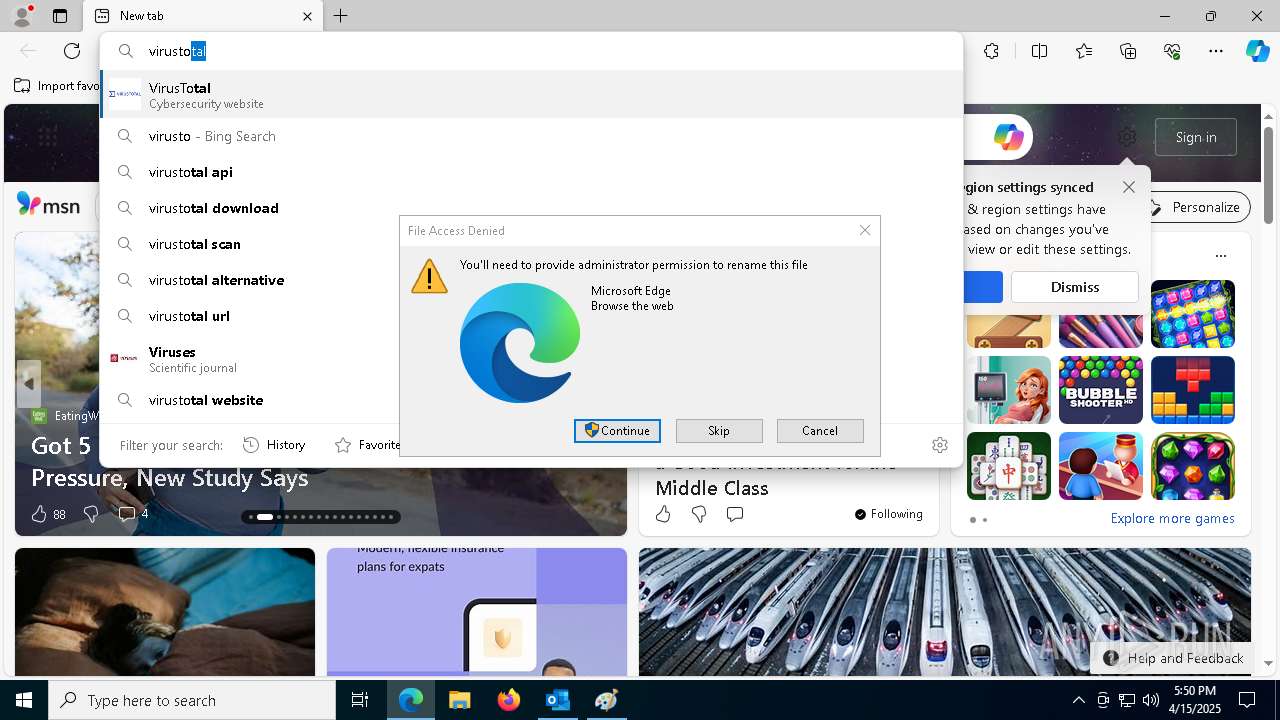Open Settings and more ellipsis menu
This screenshot has height=720, width=1280.
click(1216, 51)
